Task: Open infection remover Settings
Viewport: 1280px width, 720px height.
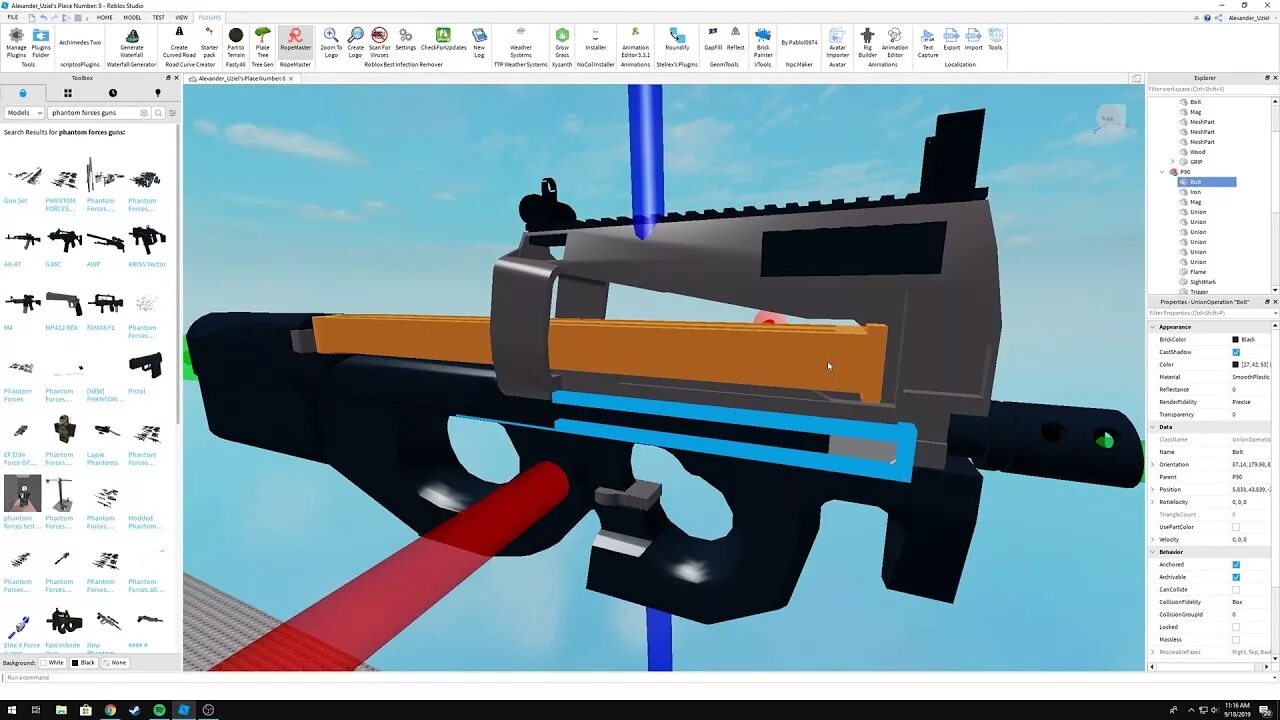Action: (x=405, y=40)
